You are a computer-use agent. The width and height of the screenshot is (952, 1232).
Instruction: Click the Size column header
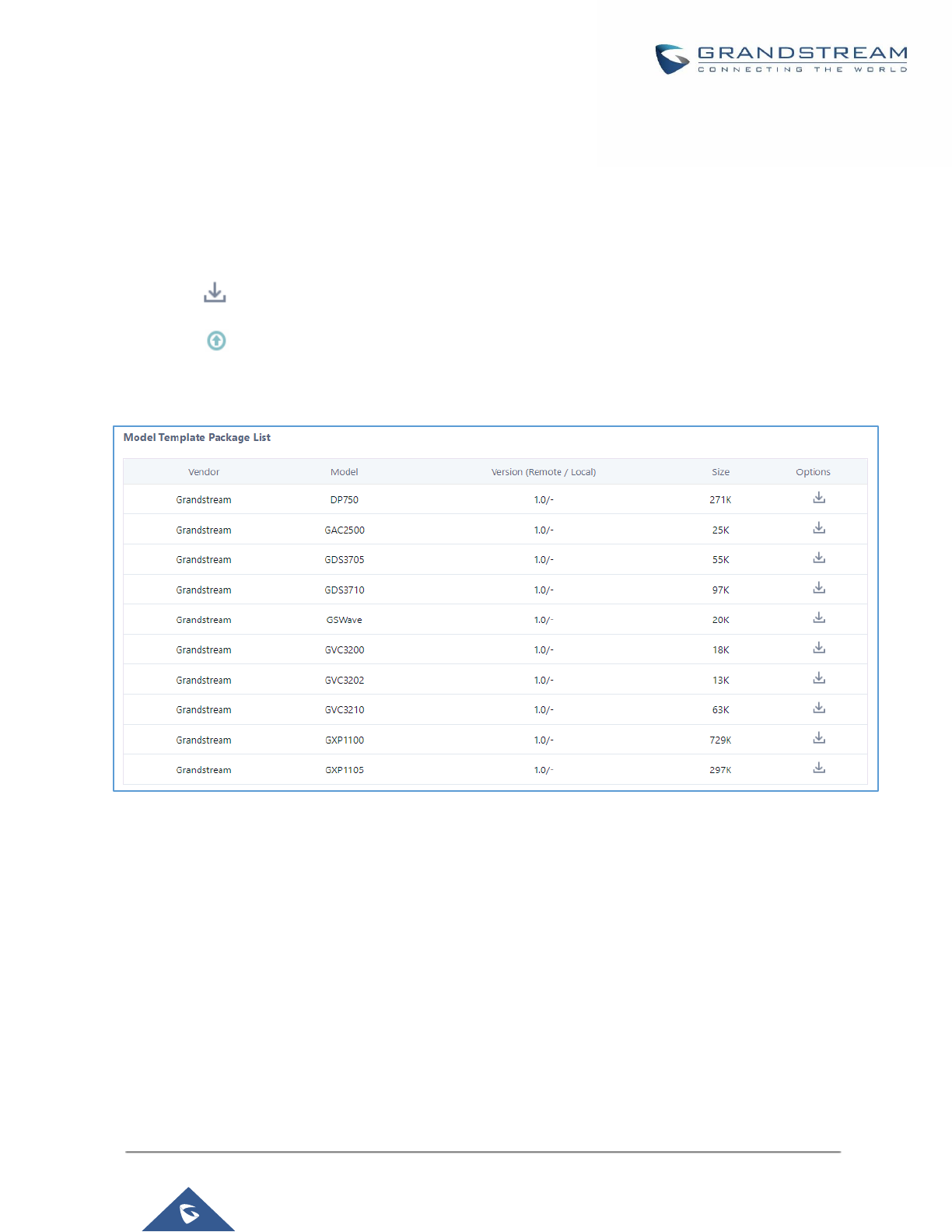(x=721, y=472)
